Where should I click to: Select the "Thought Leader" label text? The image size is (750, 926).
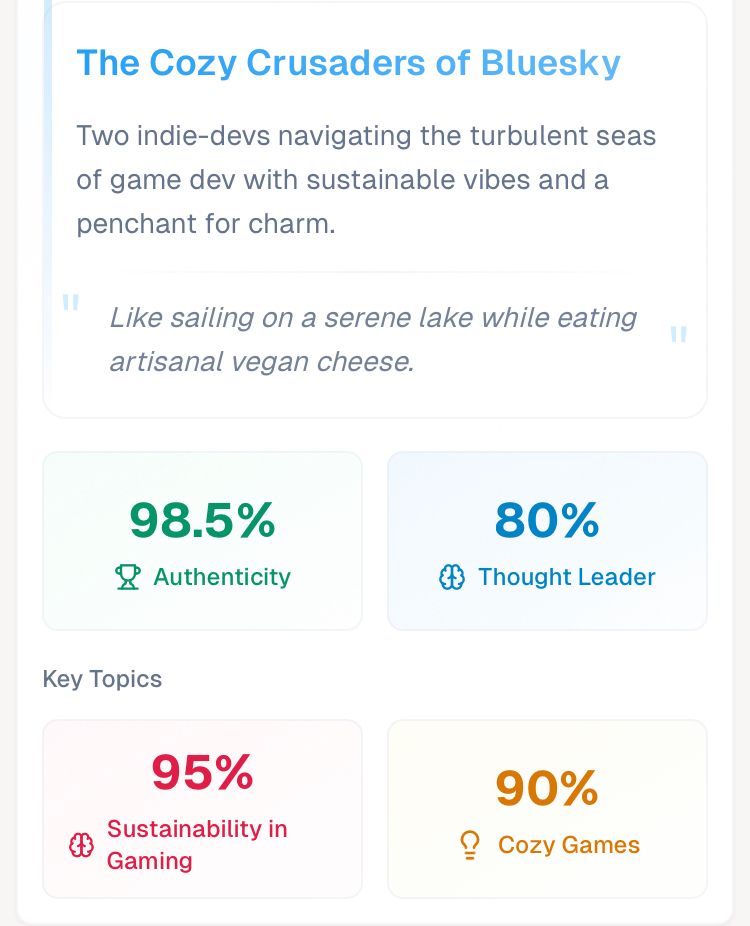(566, 577)
